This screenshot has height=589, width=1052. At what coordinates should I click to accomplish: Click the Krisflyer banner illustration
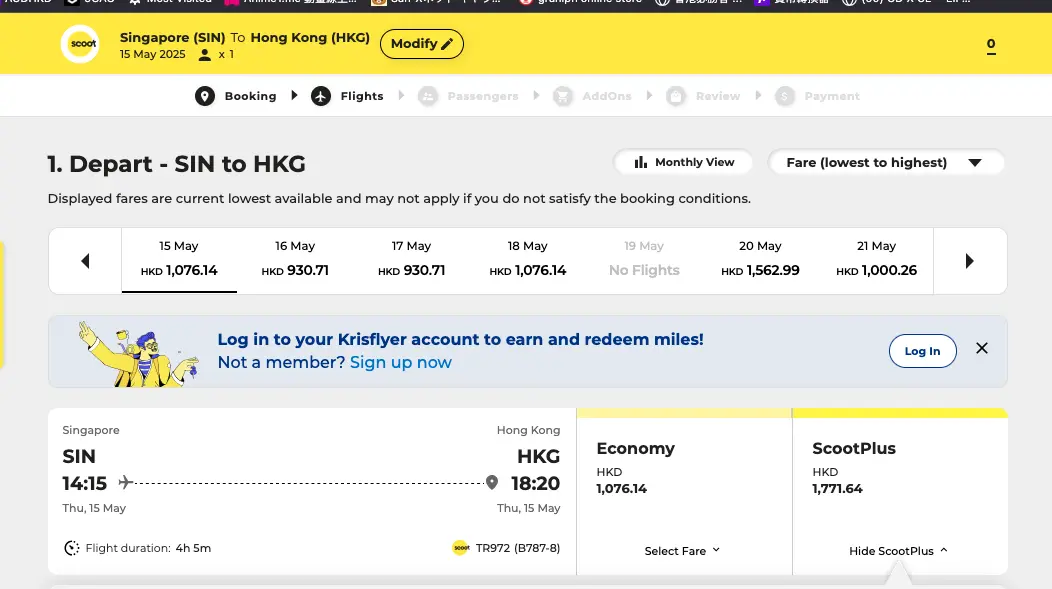(138, 353)
